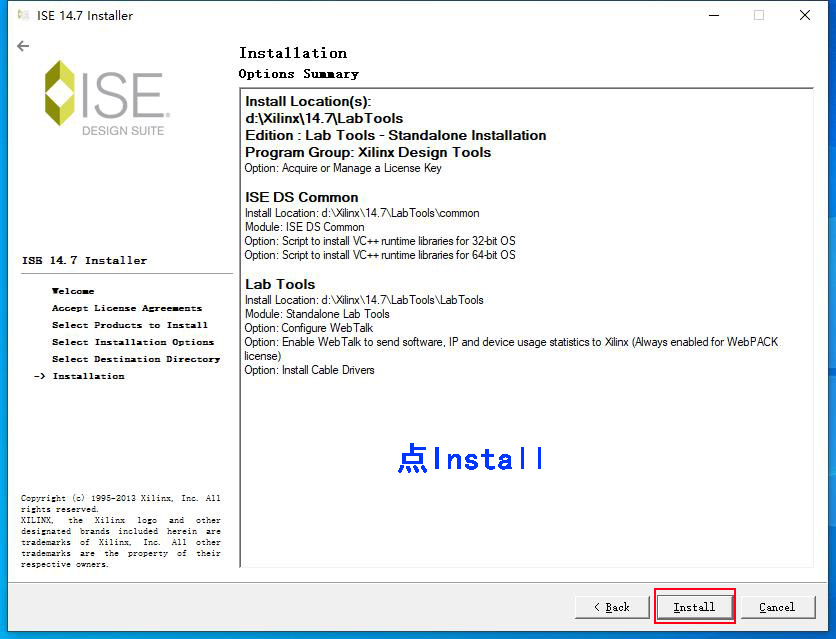
Task: Close the ISE 14.7 Installer window
Action: (805, 15)
